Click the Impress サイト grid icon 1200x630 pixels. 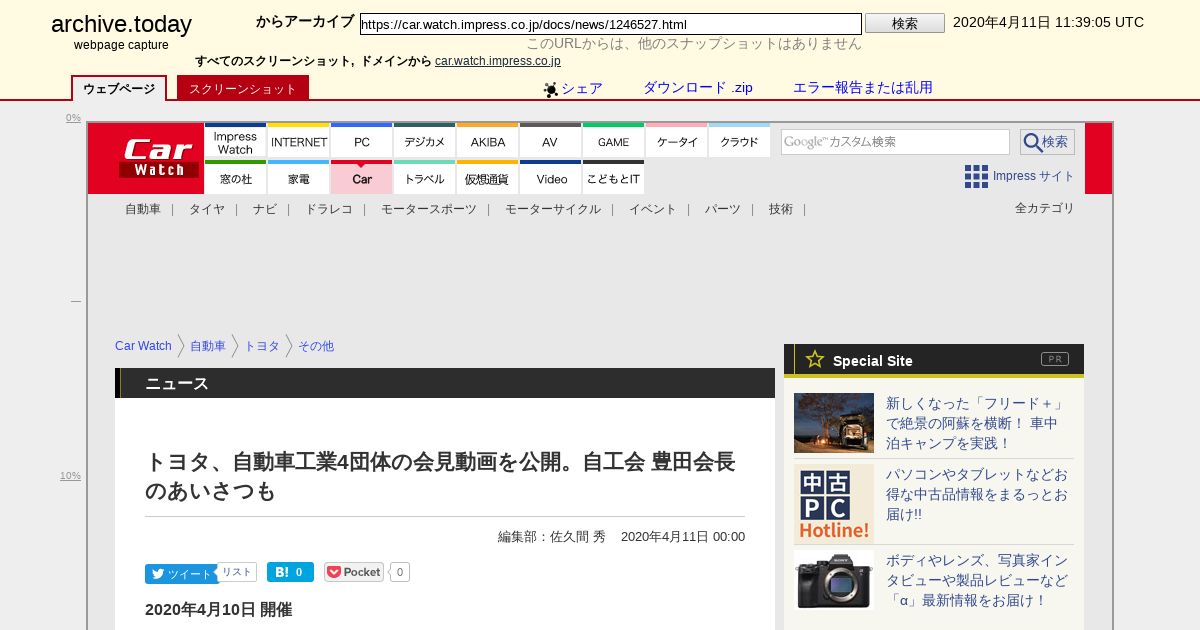[976, 176]
